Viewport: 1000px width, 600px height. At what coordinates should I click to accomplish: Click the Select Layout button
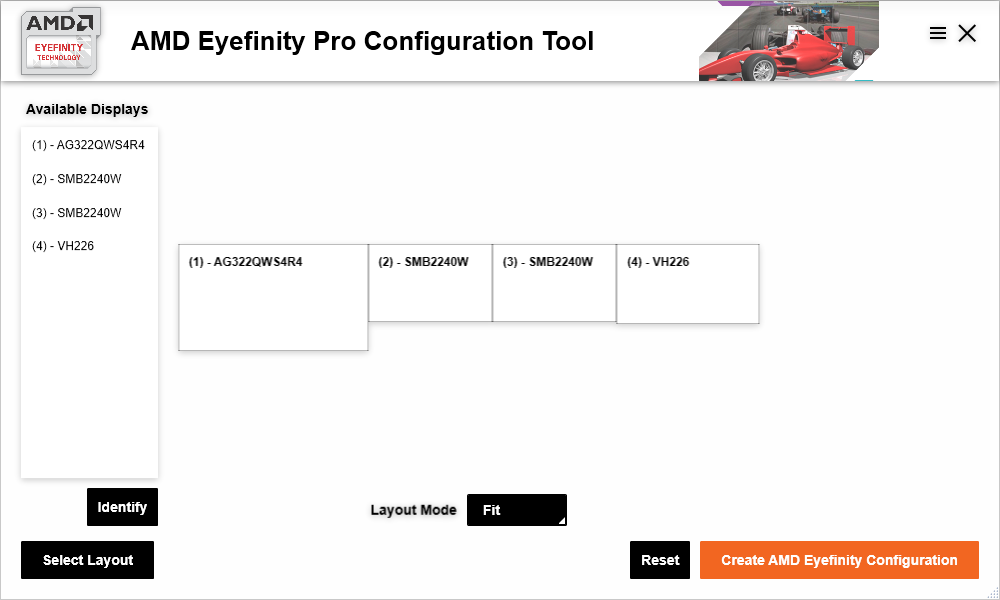(x=87, y=560)
